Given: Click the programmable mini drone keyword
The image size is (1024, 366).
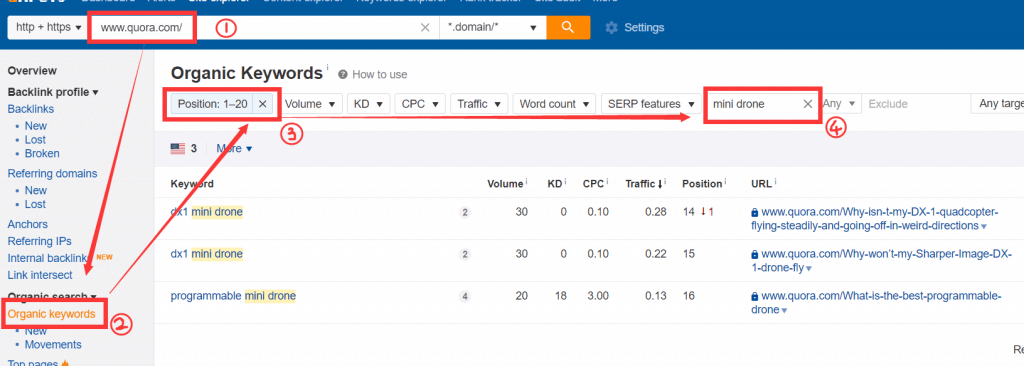Looking at the screenshot, I should click(233, 296).
